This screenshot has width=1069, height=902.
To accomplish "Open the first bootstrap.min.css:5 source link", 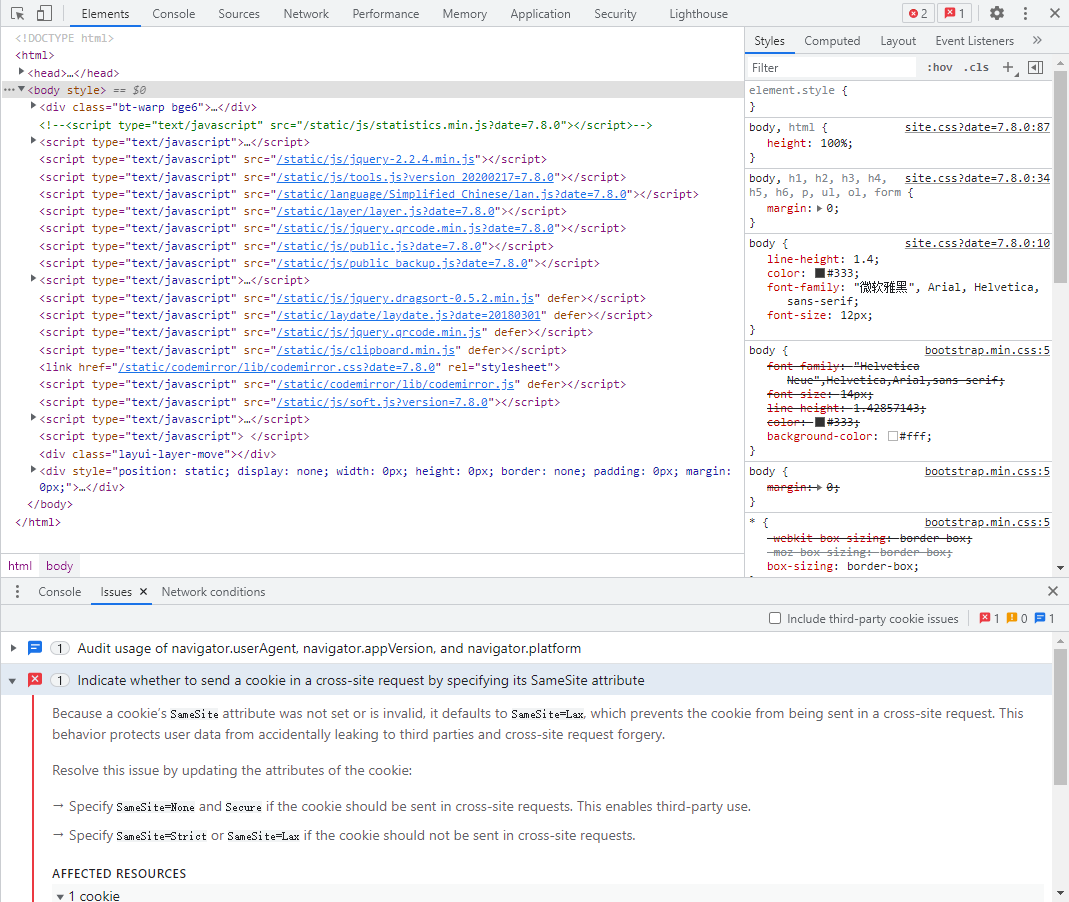I will (987, 350).
